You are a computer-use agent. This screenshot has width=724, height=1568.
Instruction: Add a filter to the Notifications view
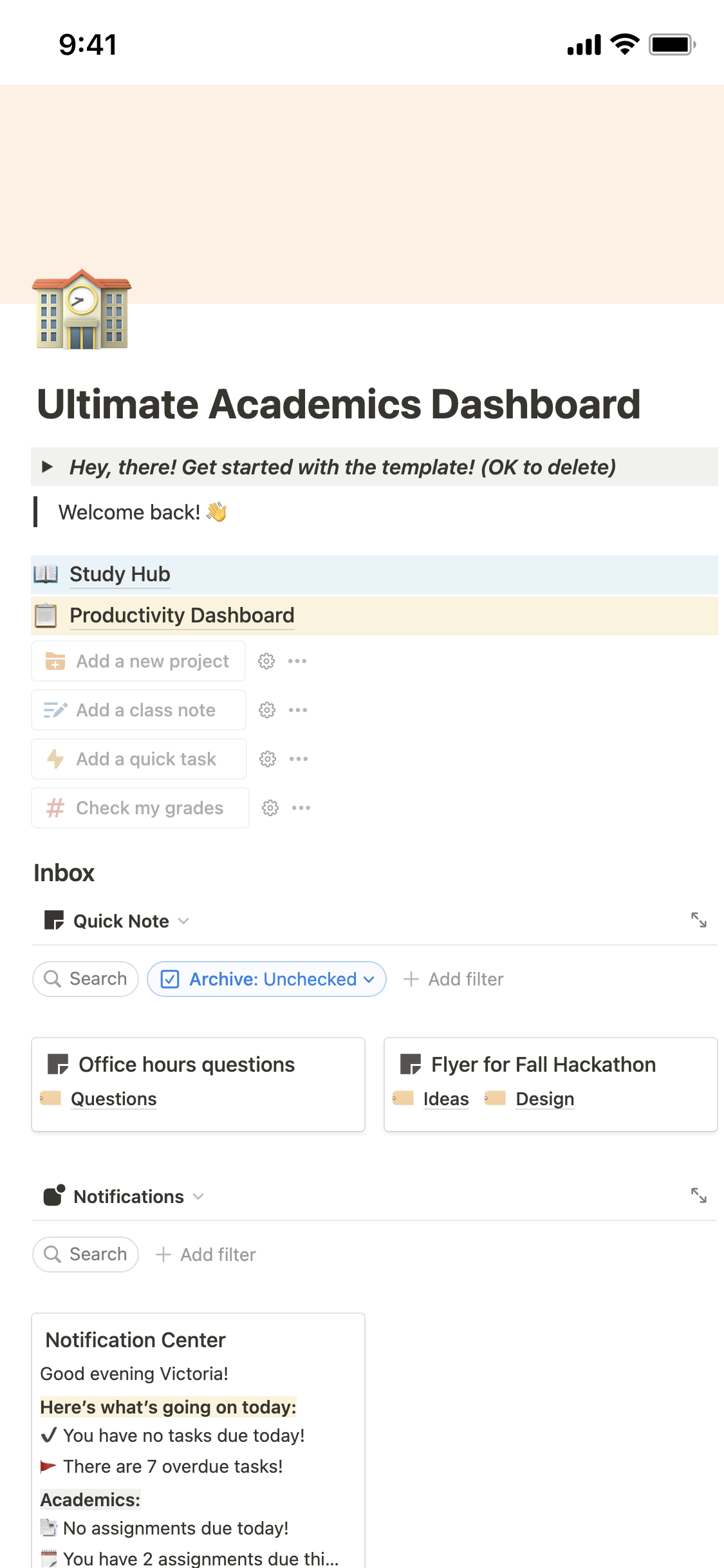tap(206, 1255)
